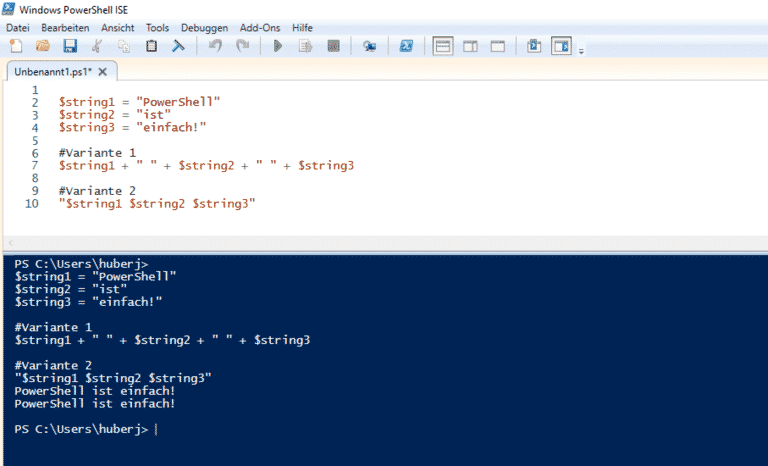Click the Stop Operation icon
This screenshot has width=768, height=466.
[x=333, y=46]
